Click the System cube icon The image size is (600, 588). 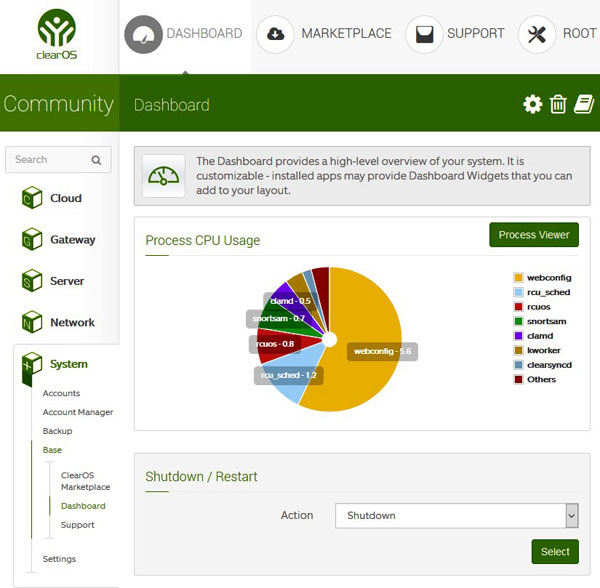[32, 366]
